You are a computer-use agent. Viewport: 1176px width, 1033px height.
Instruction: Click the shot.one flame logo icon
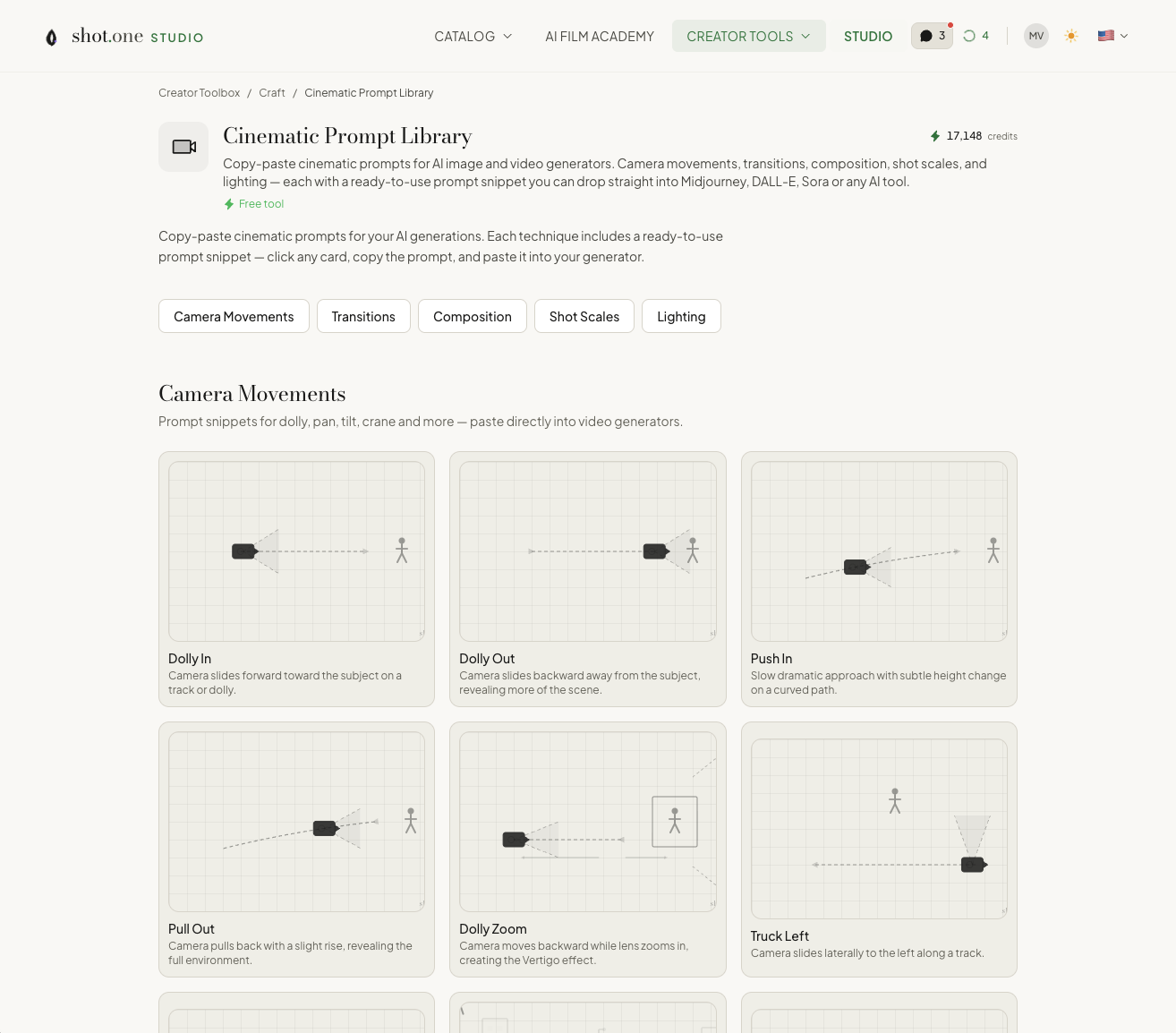click(x=52, y=37)
